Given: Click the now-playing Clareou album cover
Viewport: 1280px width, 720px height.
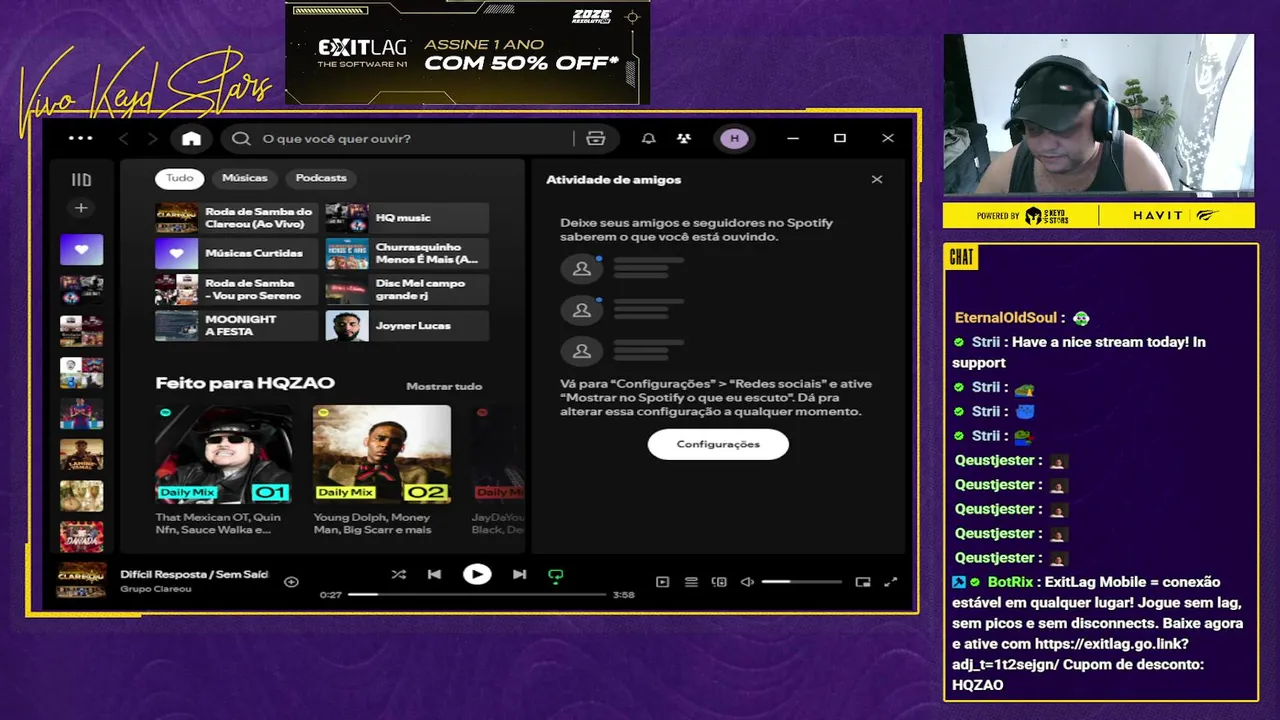Looking at the screenshot, I should (81, 580).
